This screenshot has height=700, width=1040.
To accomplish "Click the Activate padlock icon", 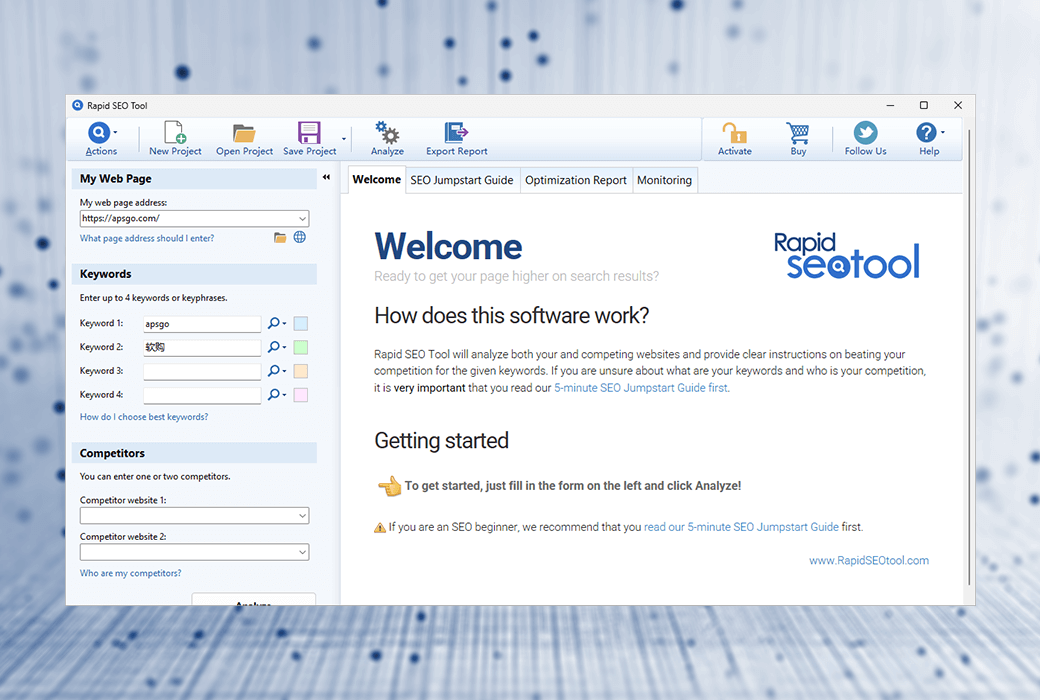I will coord(735,133).
